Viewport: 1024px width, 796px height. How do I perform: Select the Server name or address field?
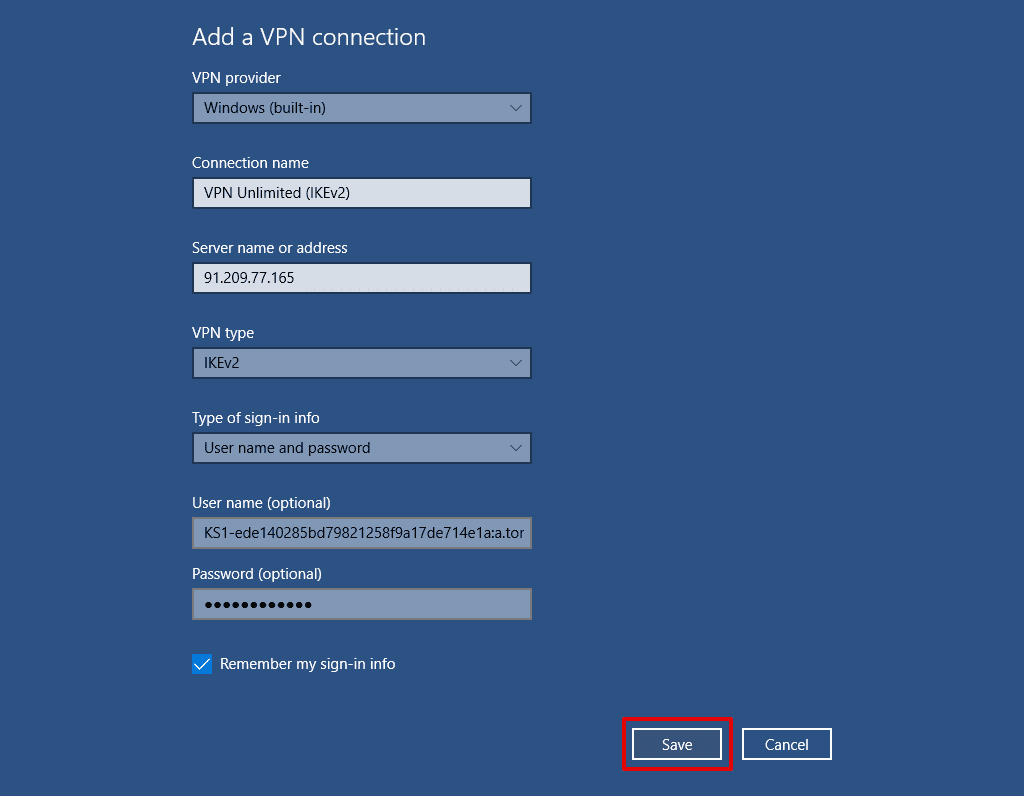pyautogui.click(x=361, y=277)
